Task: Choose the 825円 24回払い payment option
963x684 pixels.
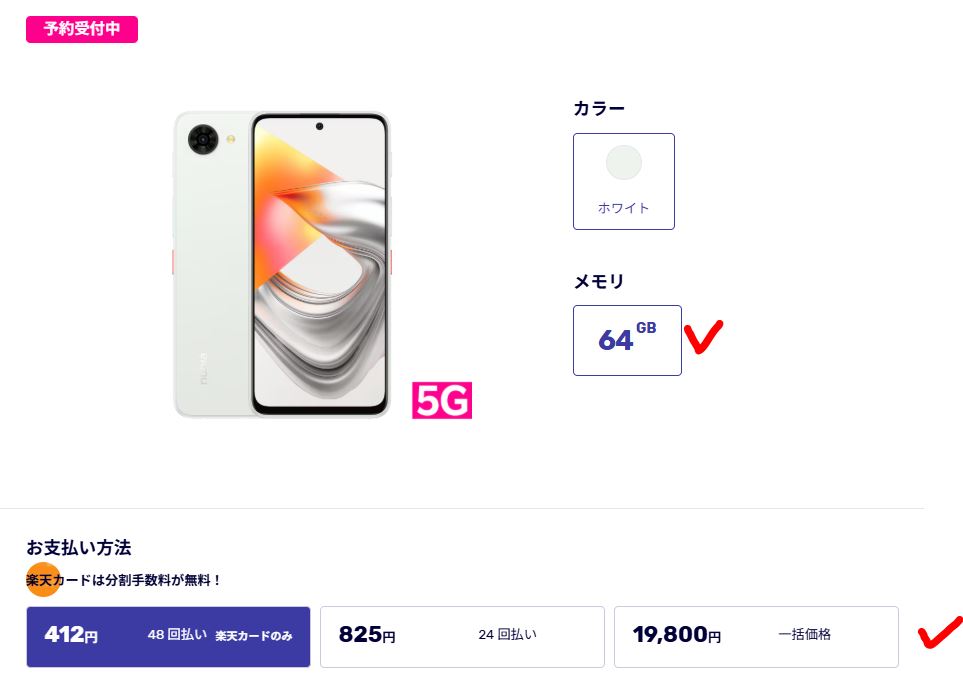Action: [x=462, y=637]
